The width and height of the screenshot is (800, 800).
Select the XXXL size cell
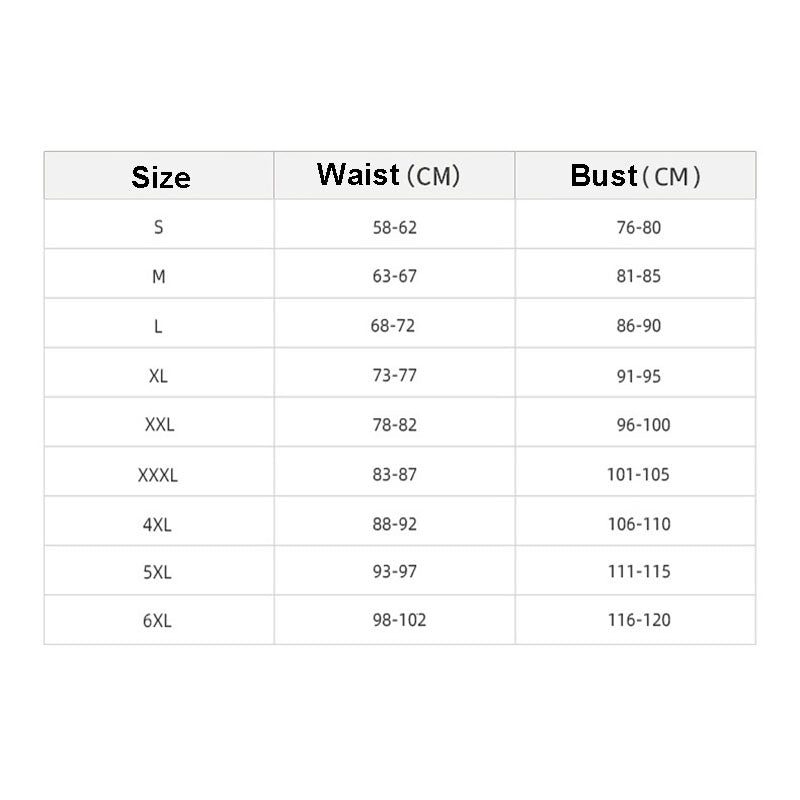click(x=158, y=475)
